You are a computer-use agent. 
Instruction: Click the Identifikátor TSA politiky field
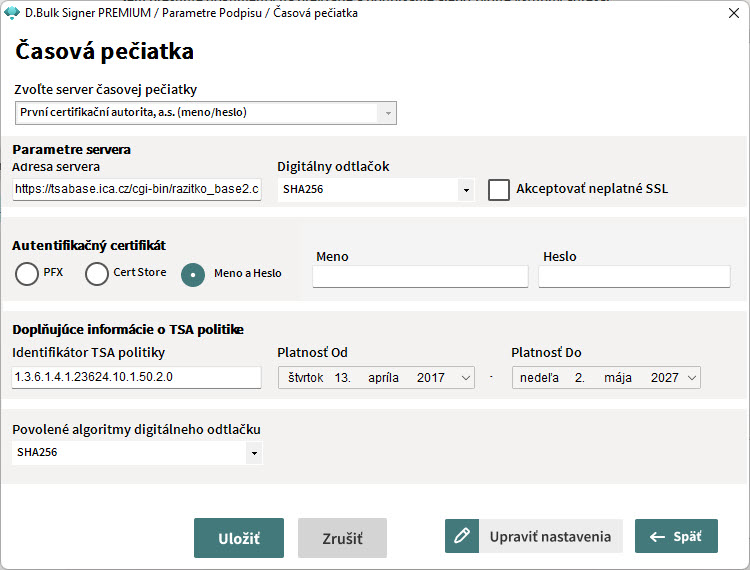(x=137, y=378)
